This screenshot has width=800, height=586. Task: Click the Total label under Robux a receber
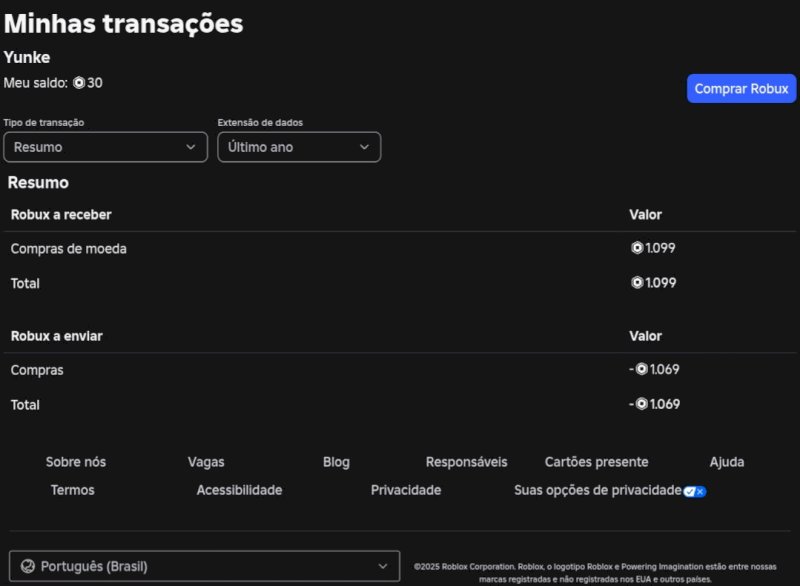[x=25, y=284]
